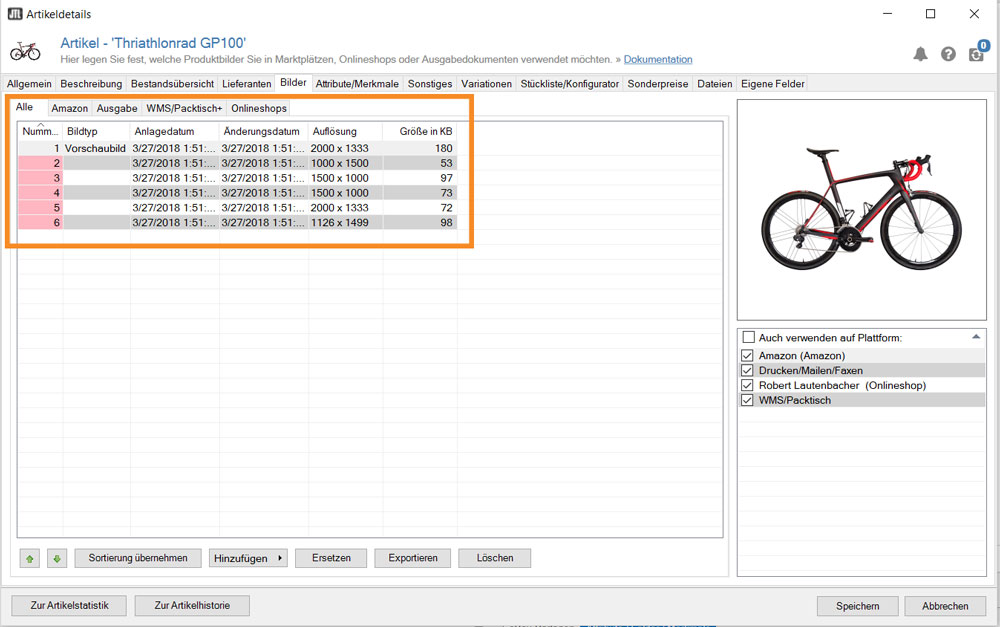
Task: Click Sortierung übernehmen button
Action: tap(138, 558)
